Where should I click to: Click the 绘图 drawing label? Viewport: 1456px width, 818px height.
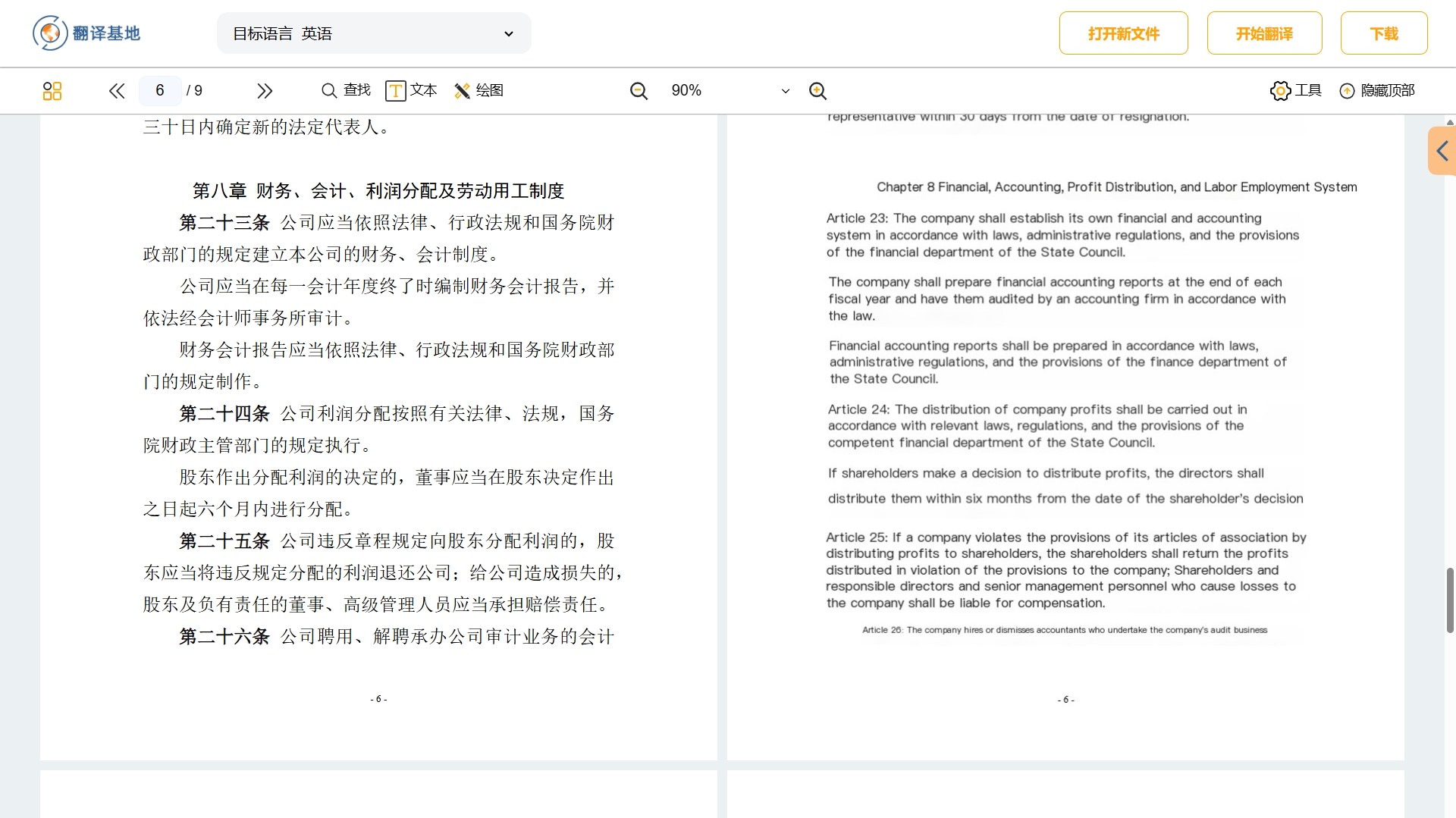(x=489, y=90)
